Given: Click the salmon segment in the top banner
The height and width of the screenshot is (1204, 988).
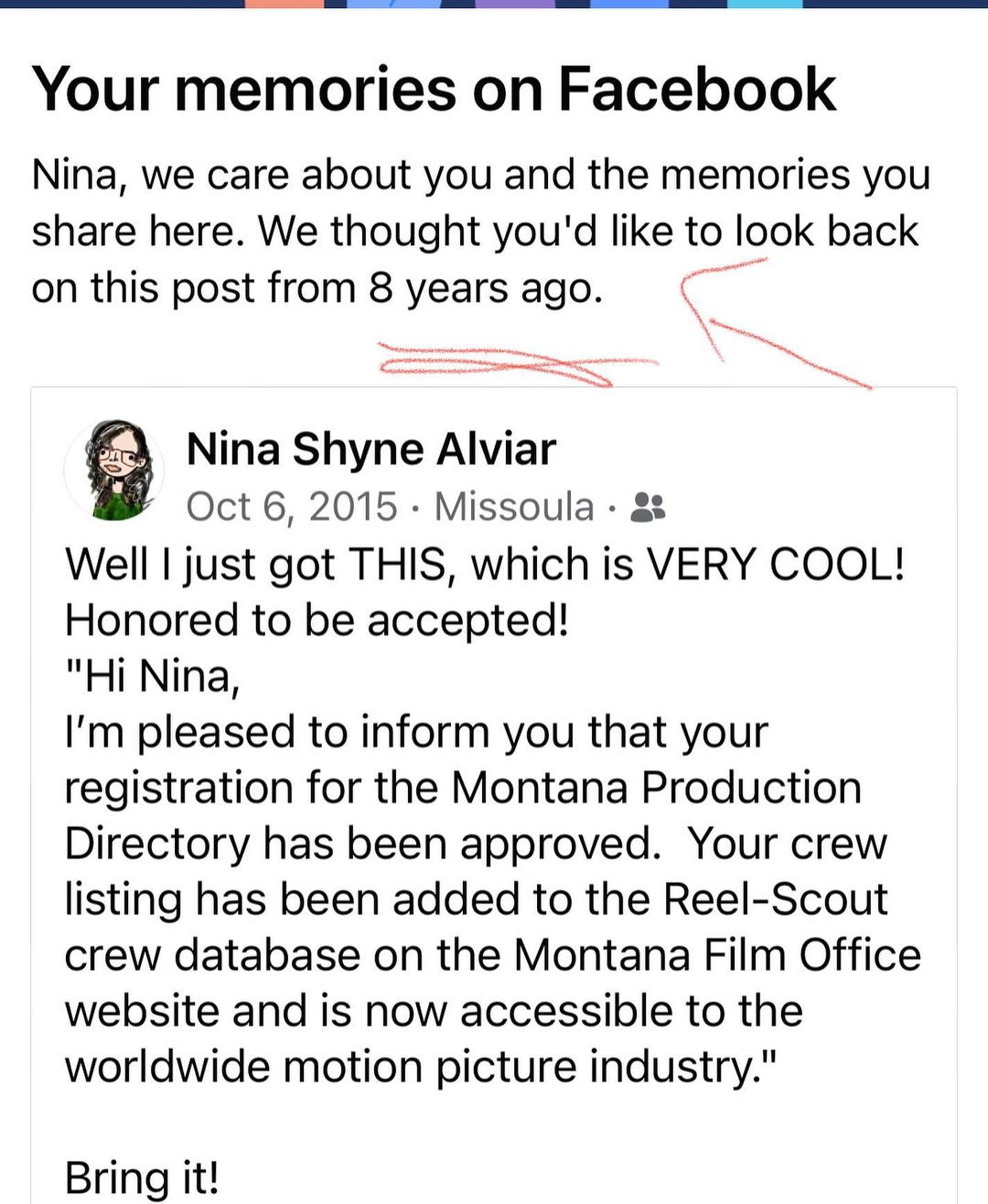Looking at the screenshot, I should point(285,4).
